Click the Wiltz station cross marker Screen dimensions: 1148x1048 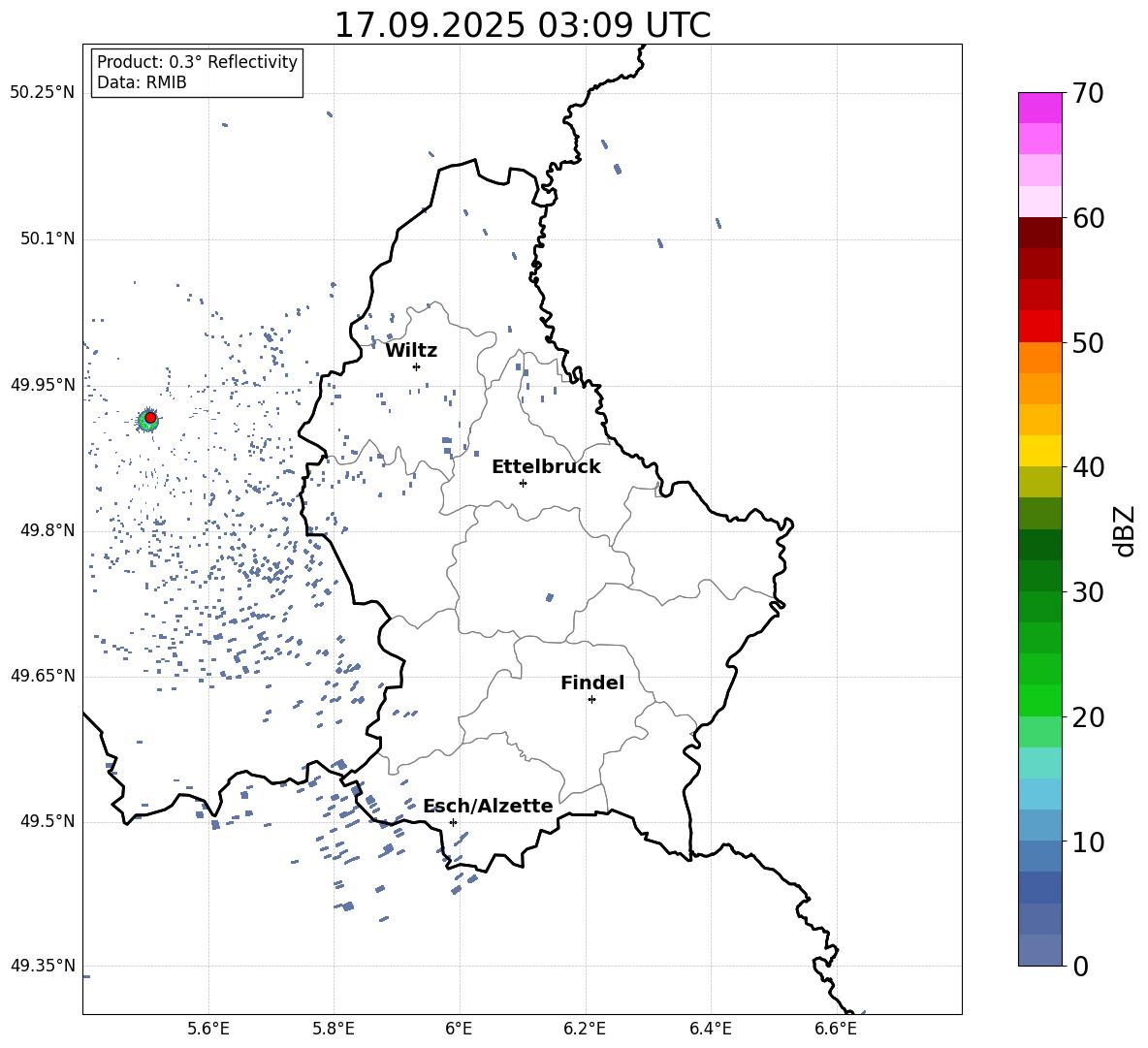coord(416,366)
